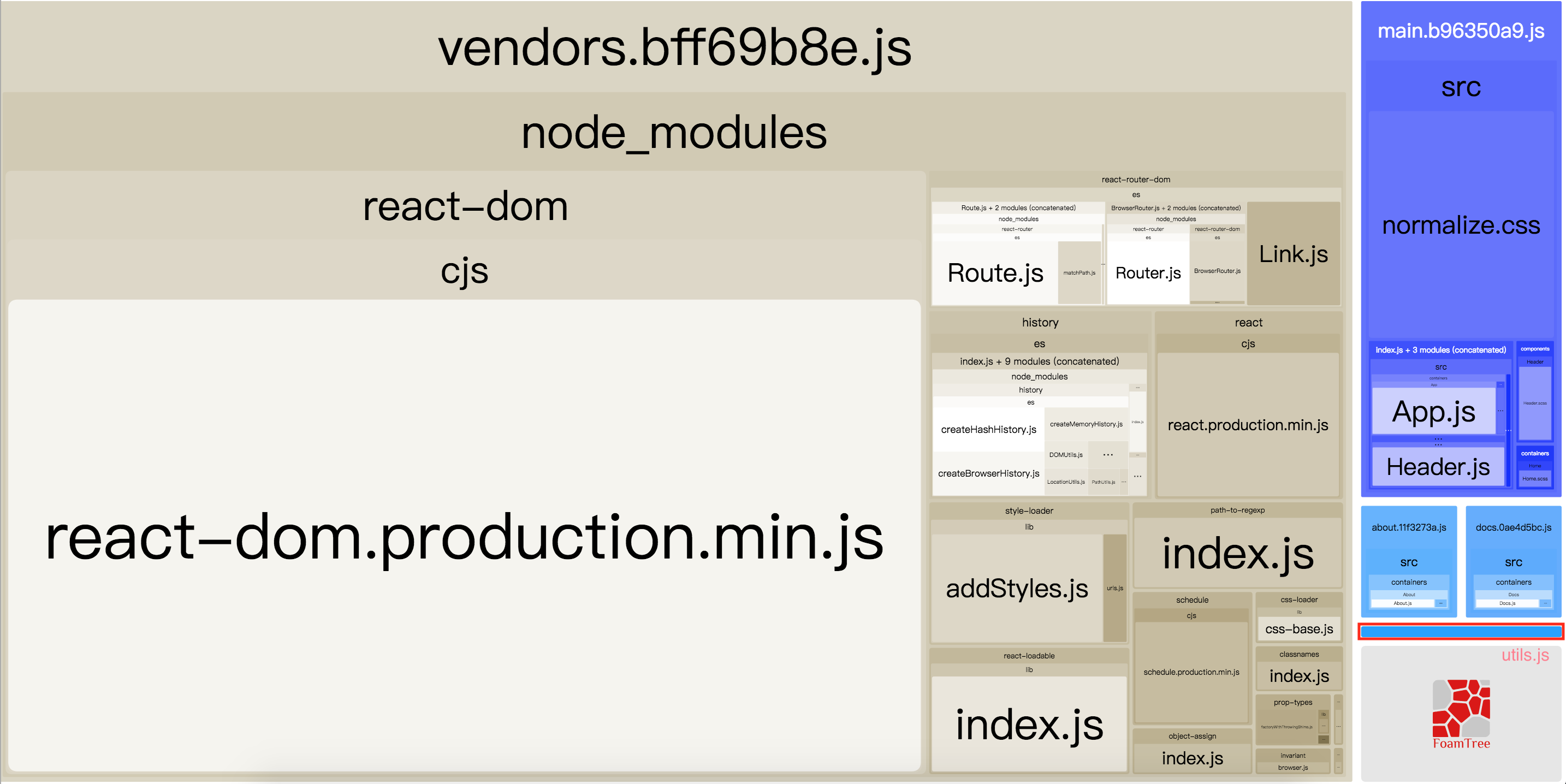This screenshot has width=1566, height=784.
Task: Click the createHashHistory.js cell
Action: point(988,429)
